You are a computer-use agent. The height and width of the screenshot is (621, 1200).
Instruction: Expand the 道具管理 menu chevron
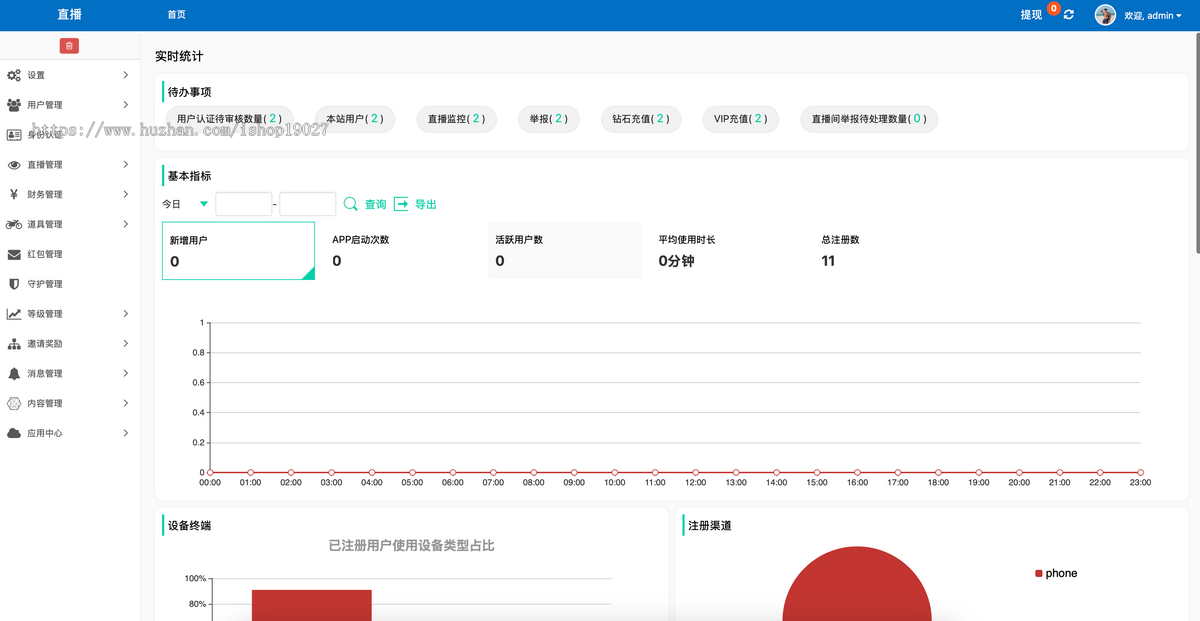point(125,224)
